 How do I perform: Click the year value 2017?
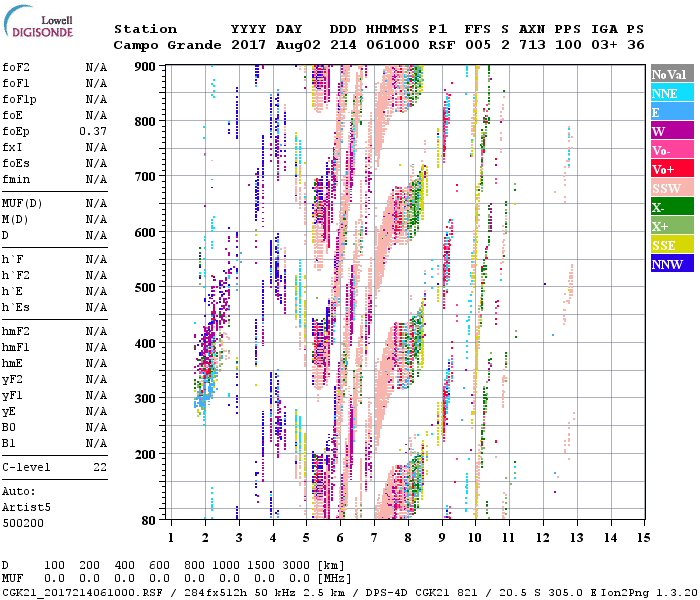(x=248, y=45)
